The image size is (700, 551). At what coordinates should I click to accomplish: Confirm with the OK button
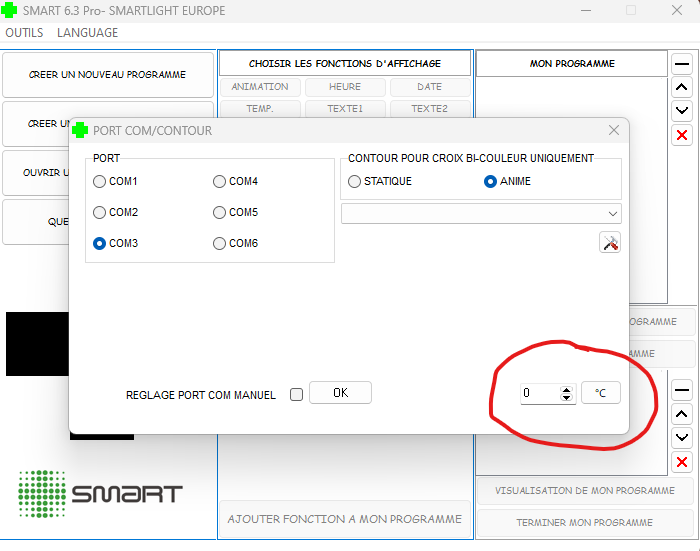click(x=340, y=393)
